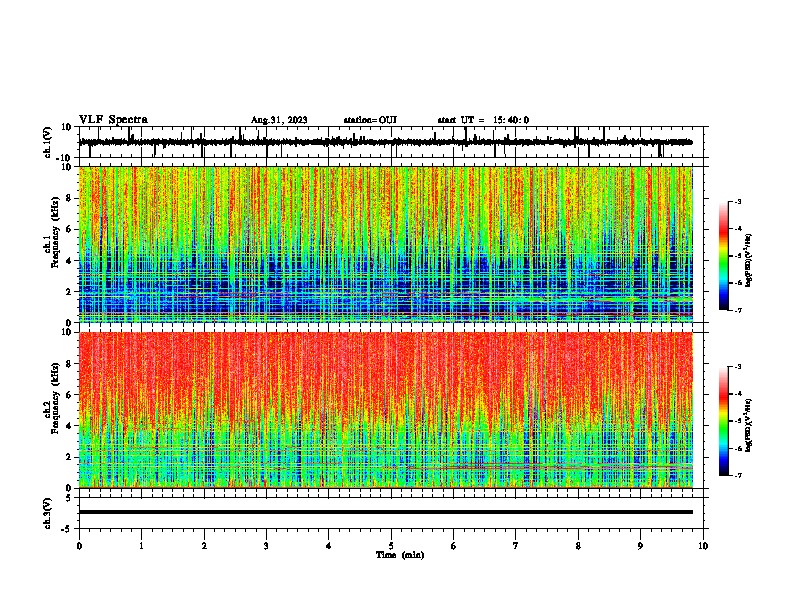This screenshot has width=792, height=612.
Task: Click the time axis tick label '5'
Action: tap(391, 546)
